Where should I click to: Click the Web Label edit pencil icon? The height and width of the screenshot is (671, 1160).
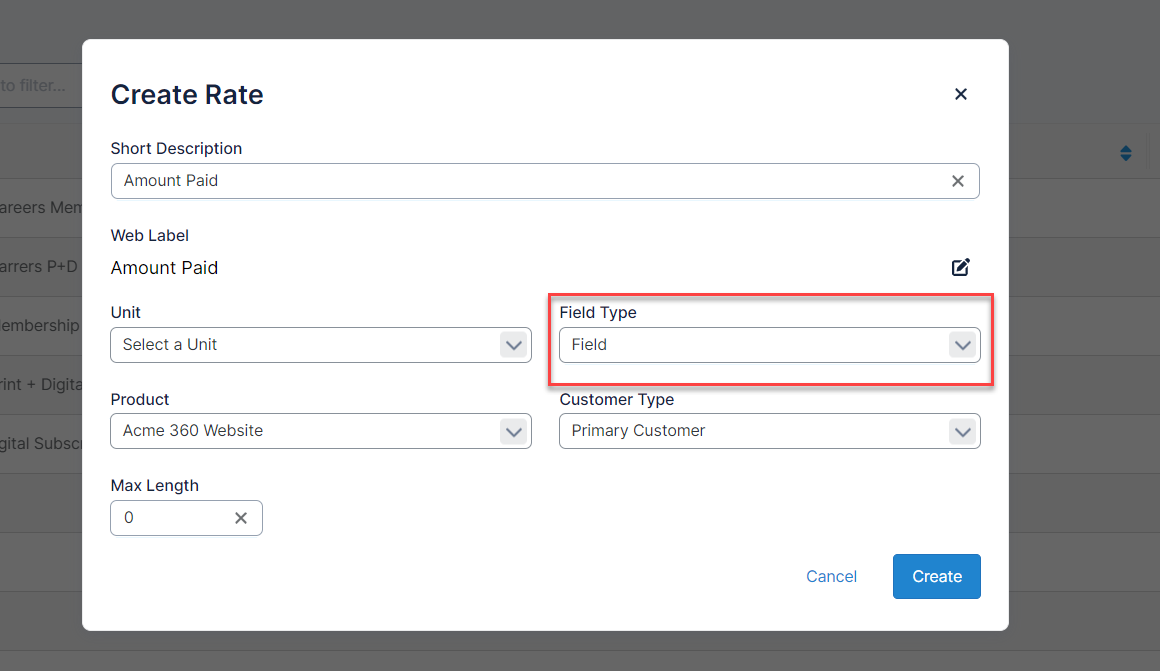tap(960, 267)
